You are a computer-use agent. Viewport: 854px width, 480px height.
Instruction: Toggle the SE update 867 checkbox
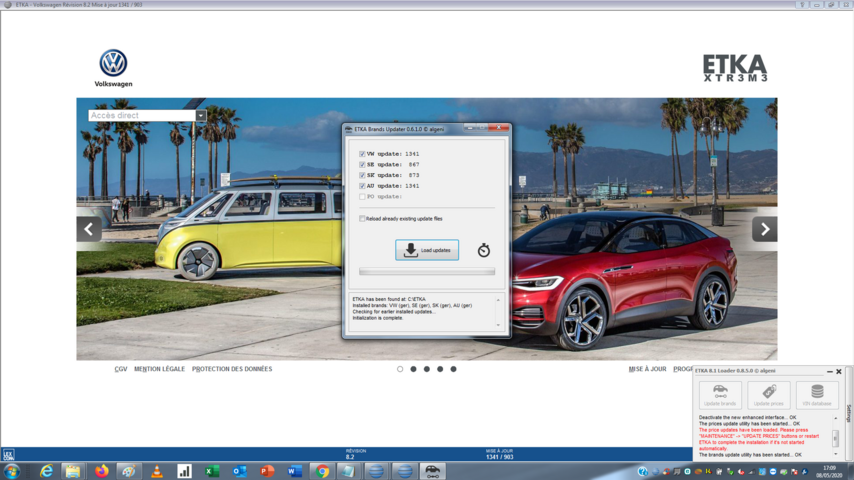coord(362,165)
